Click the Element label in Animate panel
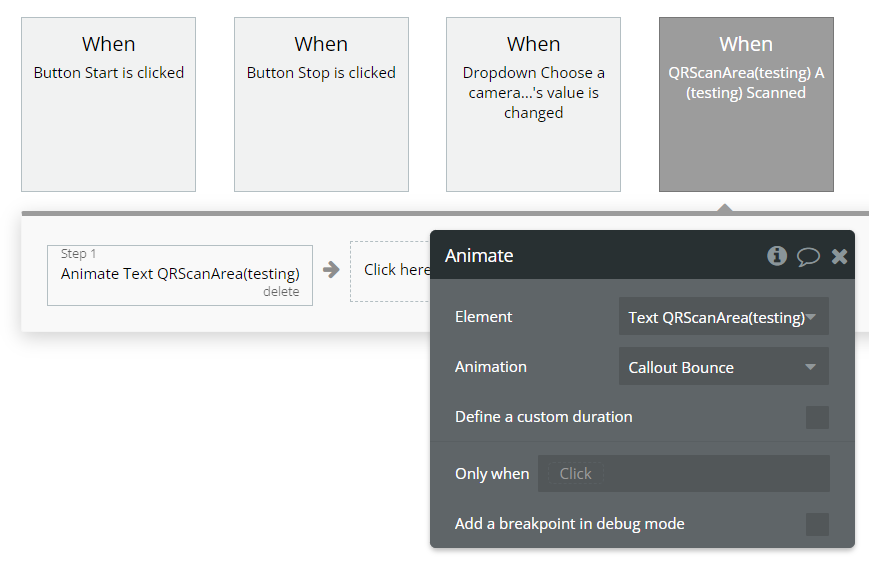The image size is (869, 564). click(x=484, y=317)
